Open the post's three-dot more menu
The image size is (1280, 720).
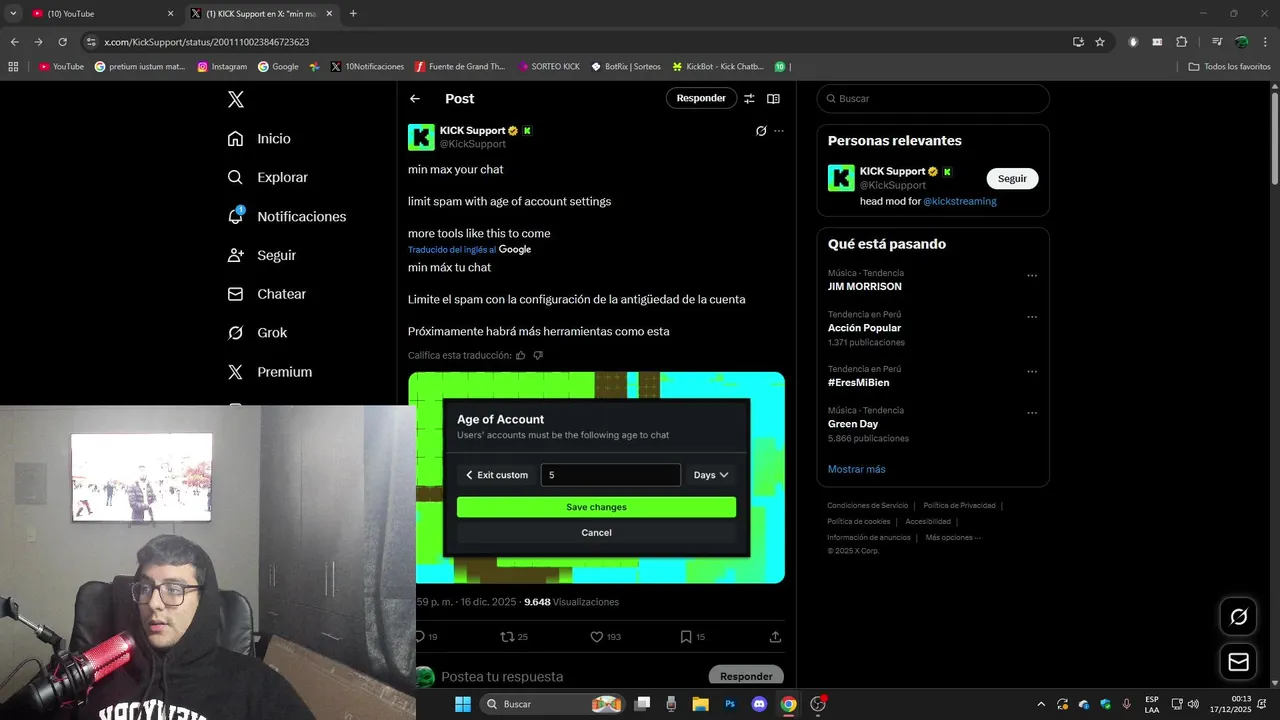click(779, 131)
